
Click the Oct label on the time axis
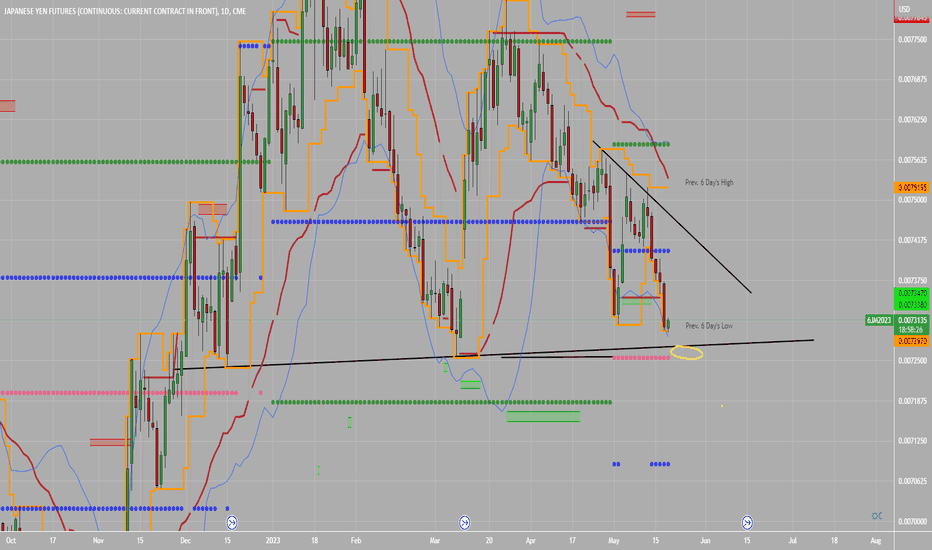(11, 540)
